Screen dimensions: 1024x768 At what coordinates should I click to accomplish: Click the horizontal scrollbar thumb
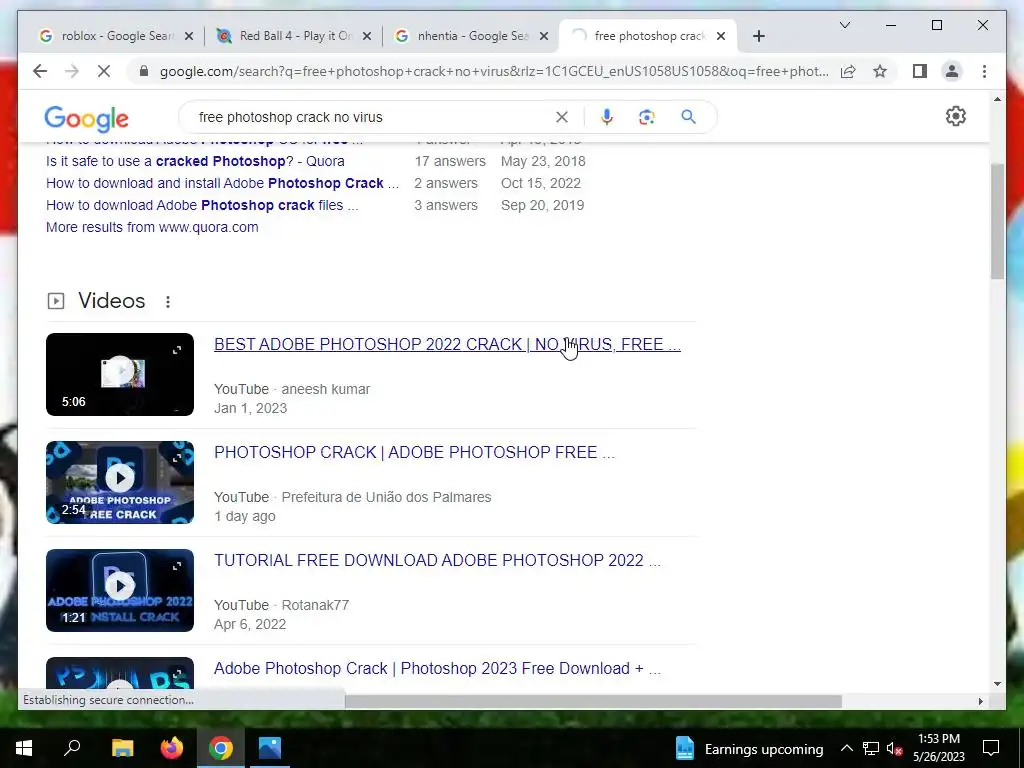point(593,701)
